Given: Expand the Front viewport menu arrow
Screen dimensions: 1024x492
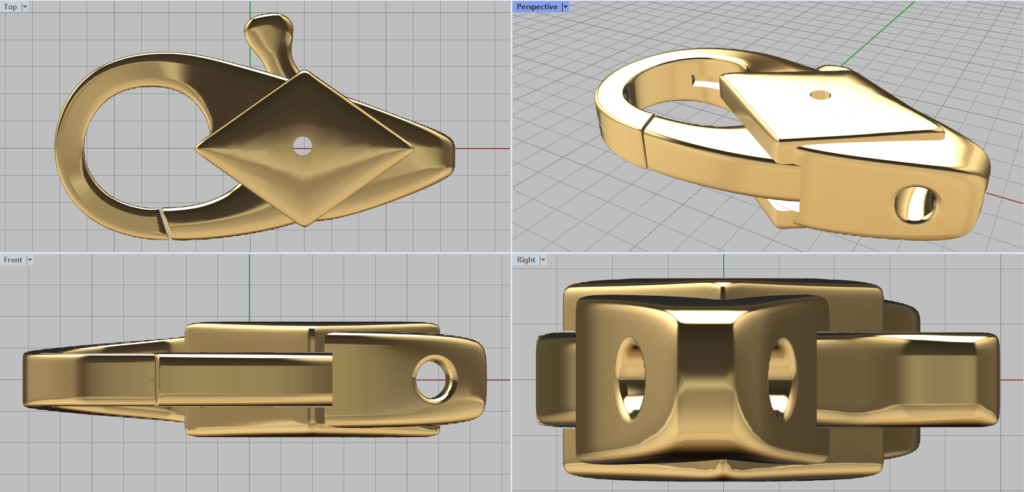Looking at the screenshot, I should 30,260.
